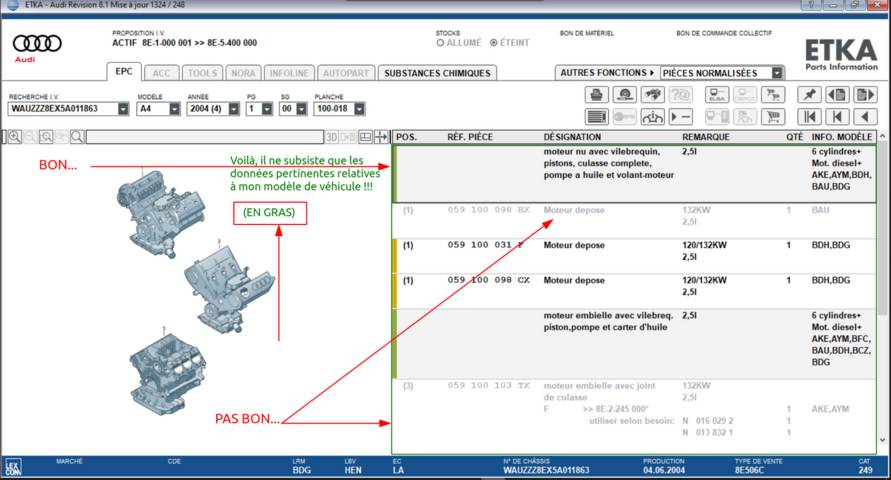Click the RÉF. PIÈCE column header
Screen dimensions: 891x480
470,137
